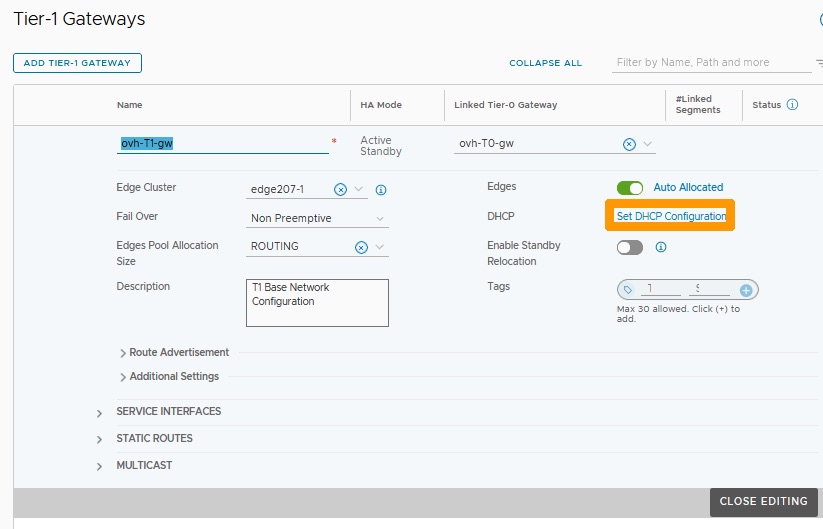The height and width of the screenshot is (529, 823).
Task: Focus the ovh-T1-gw name field
Action: [x=223, y=143]
